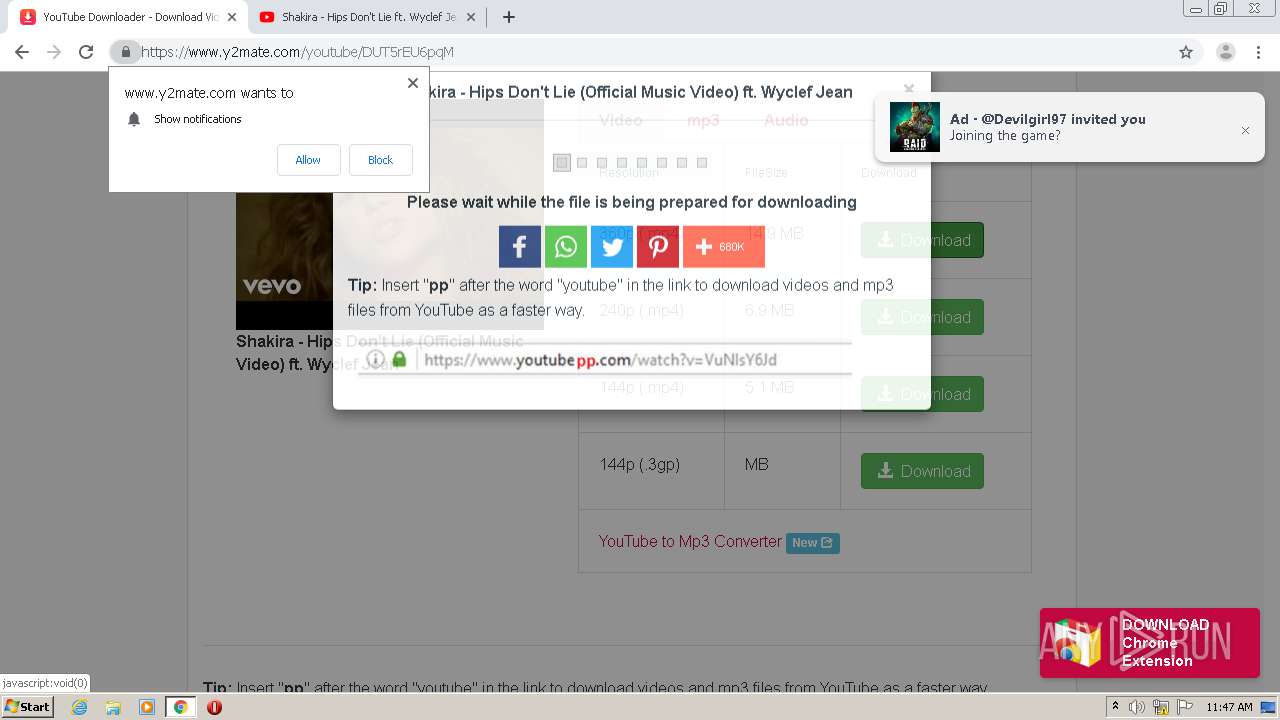
Task: Open the Chrome three-dot menu
Action: [1258, 52]
